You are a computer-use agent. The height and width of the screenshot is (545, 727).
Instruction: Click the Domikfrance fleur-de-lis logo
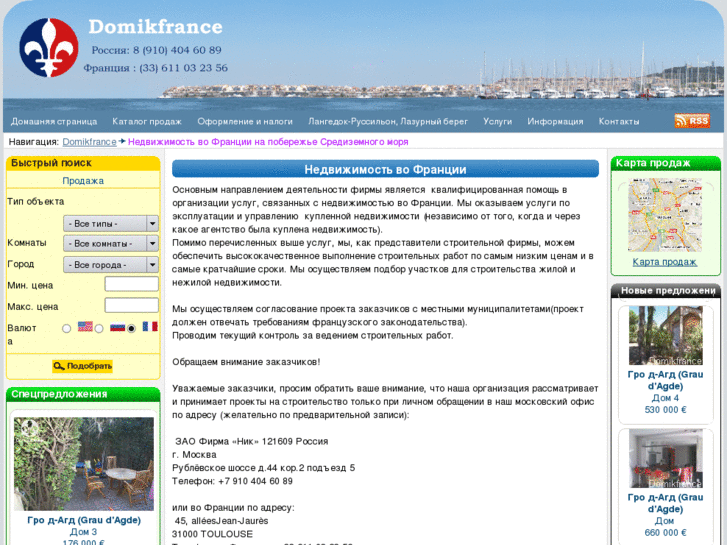pyautogui.click(x=49, y=48)
